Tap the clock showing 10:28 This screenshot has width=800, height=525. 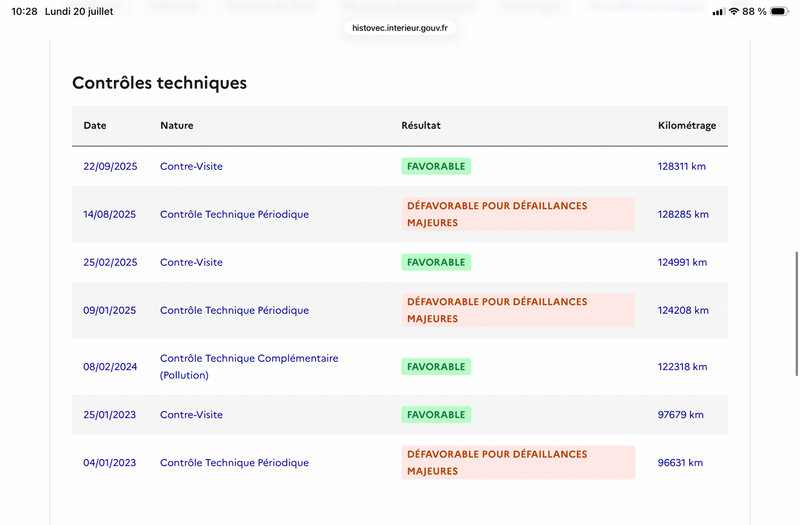(x=24, y=11)
